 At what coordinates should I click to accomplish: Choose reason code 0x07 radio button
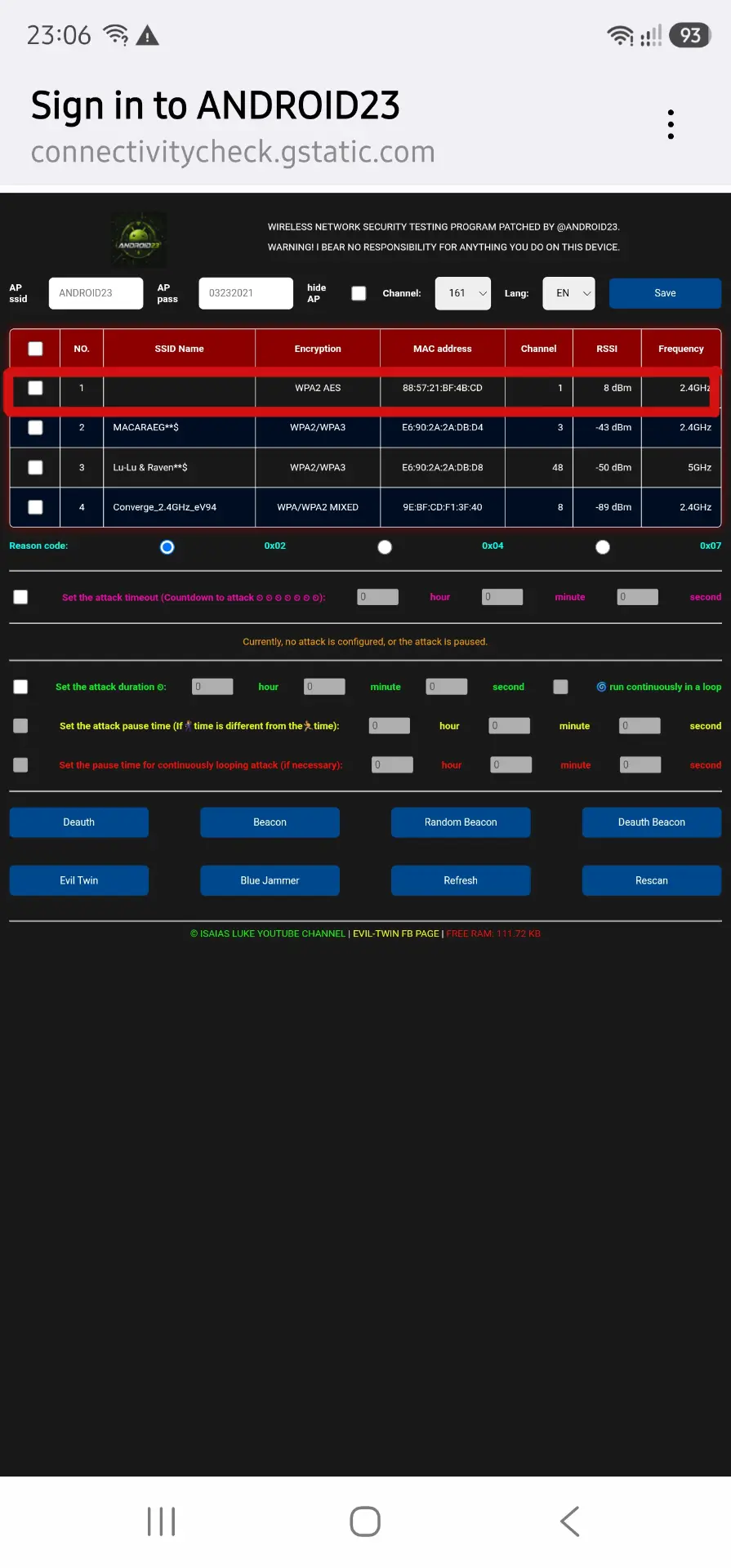pos(603,547)
